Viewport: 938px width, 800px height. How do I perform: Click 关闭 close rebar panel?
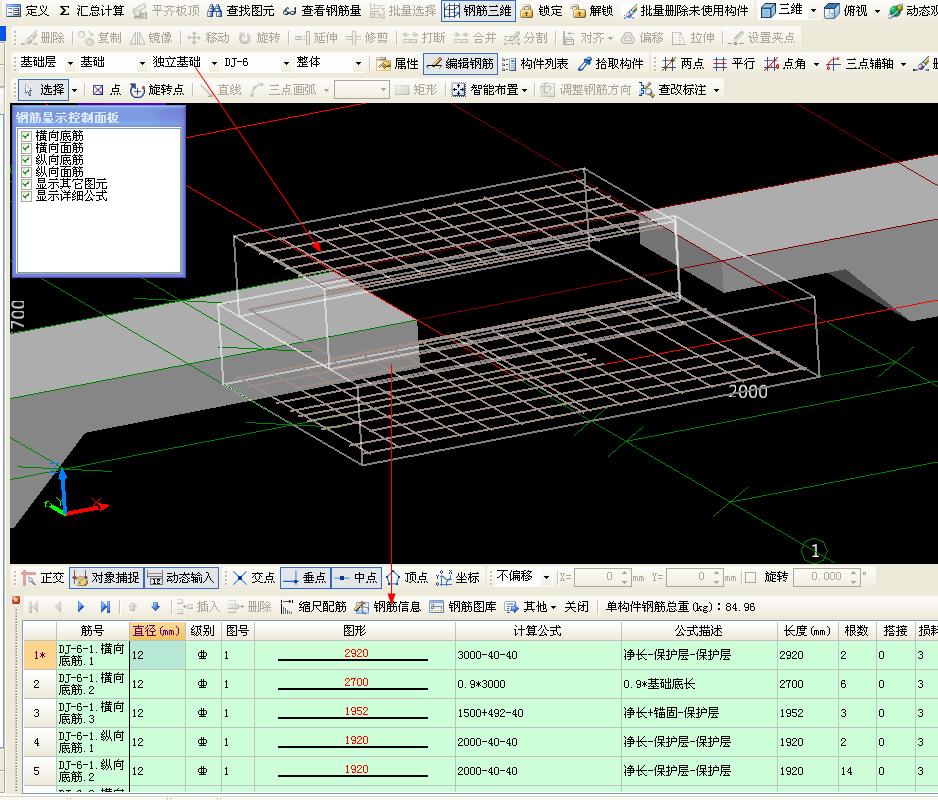point(576,607)
